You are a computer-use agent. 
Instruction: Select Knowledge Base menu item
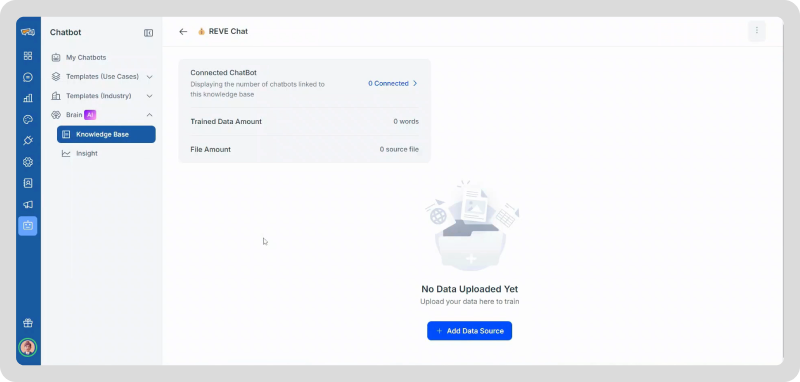(106, 135)
